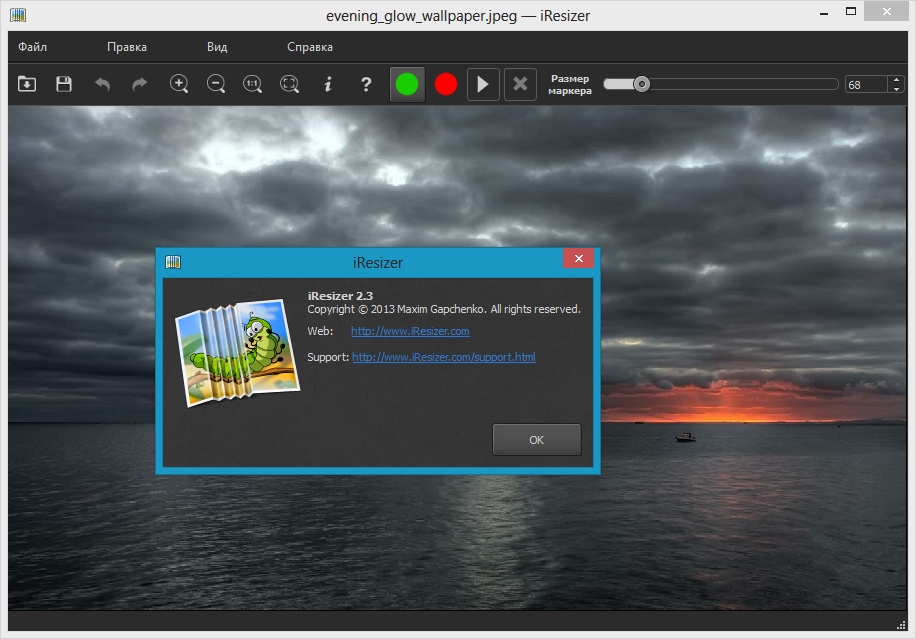916x639 pixels.
Task: Click the 'Support:' label in the dialog
Action: tap(328, 357)
